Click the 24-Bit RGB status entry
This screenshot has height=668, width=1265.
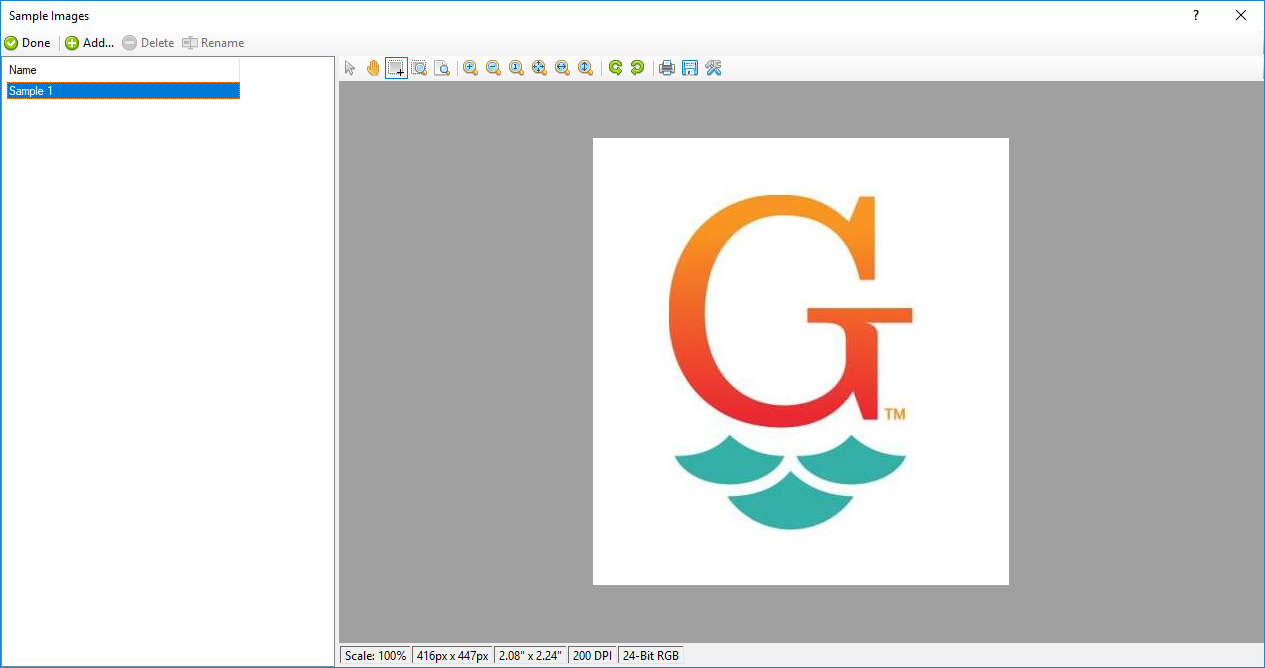(x=651, y=656)
